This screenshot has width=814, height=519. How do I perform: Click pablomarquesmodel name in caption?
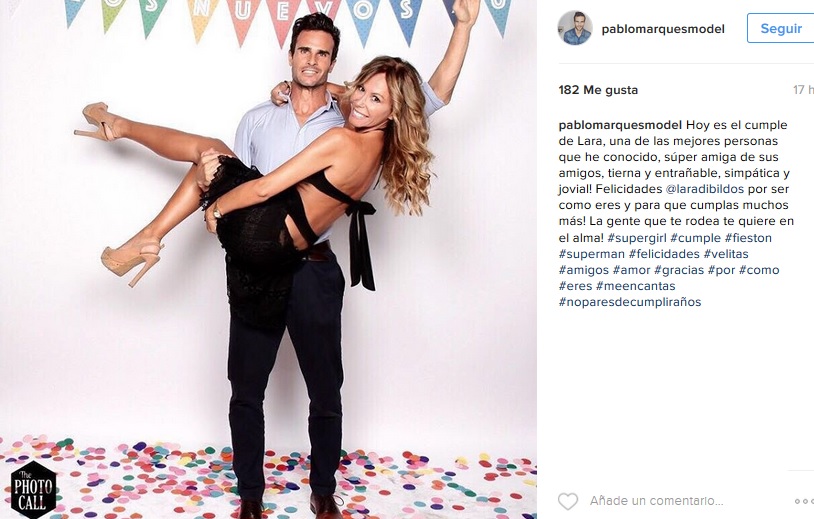[x=620, y=125]
